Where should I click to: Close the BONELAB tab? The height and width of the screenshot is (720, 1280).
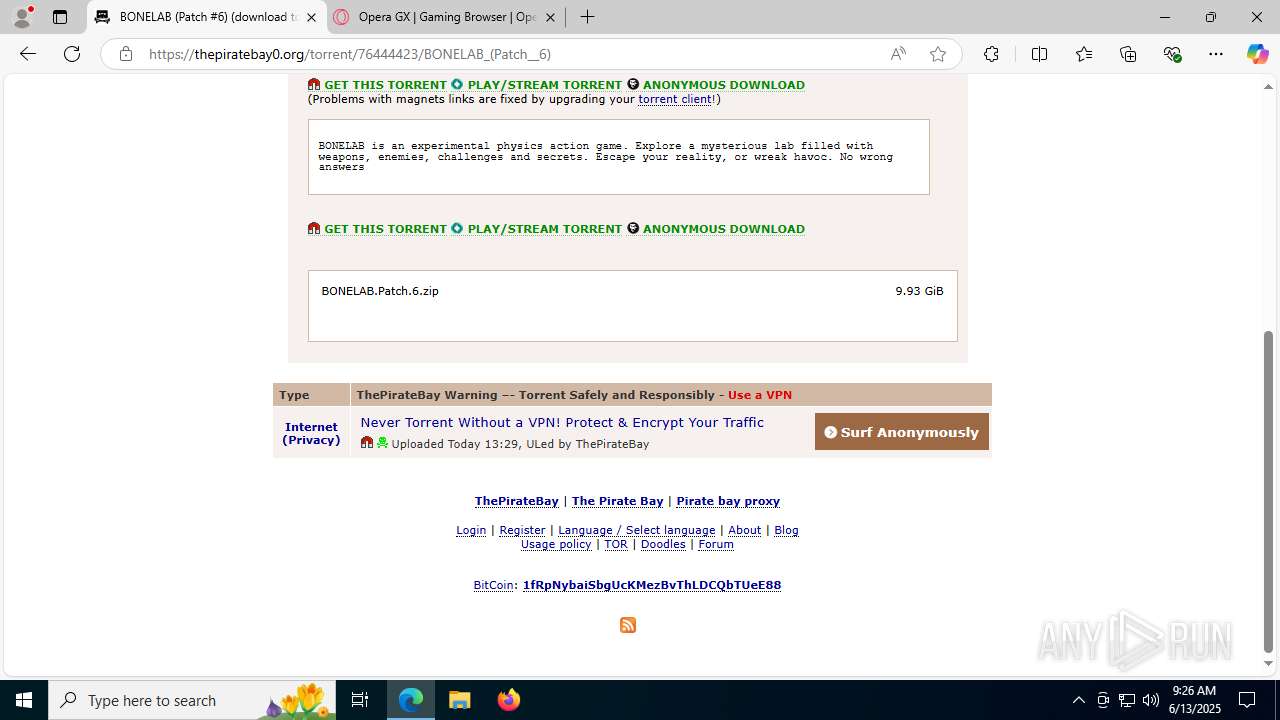(x=311, y=17)
